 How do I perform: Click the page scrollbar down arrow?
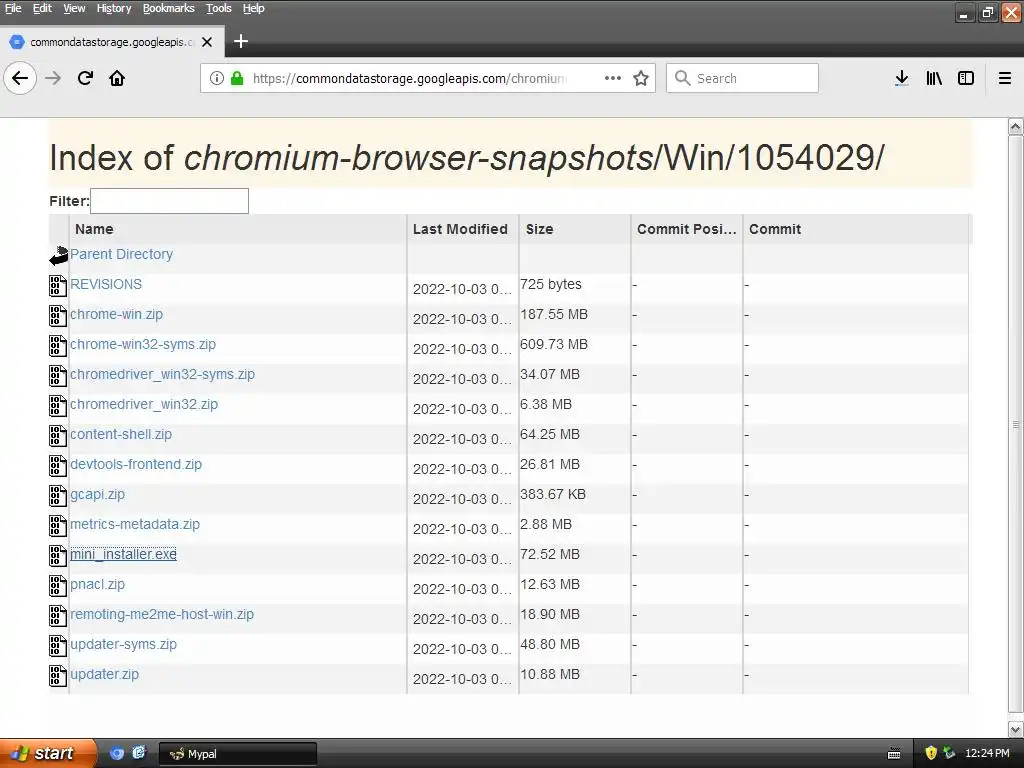click(x=1016, y=729)
